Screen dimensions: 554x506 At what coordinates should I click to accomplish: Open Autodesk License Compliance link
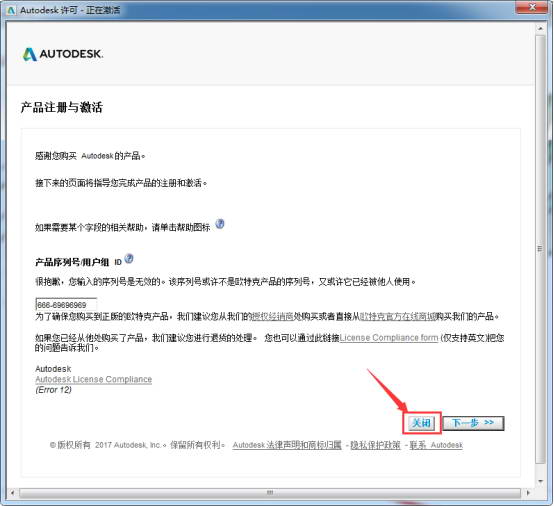pyautogui.click(x=94, y=379)
